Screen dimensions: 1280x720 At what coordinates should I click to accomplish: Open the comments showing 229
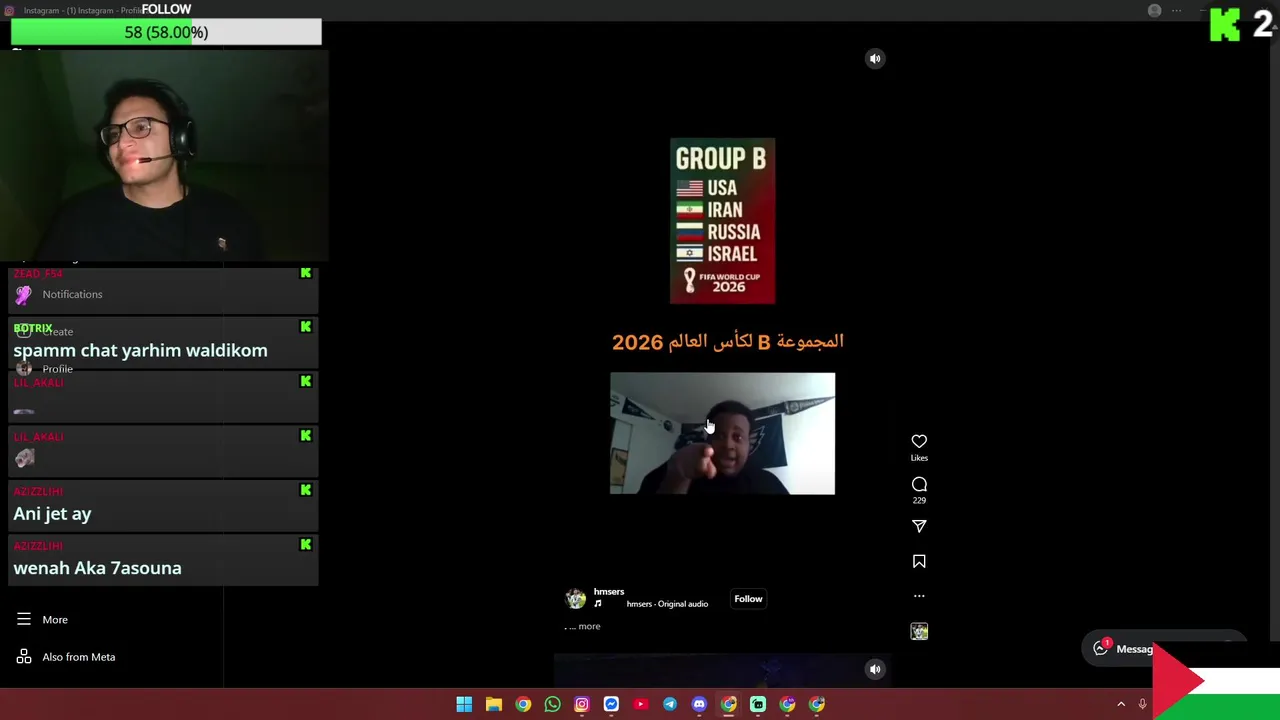click(x=919, y=485)
